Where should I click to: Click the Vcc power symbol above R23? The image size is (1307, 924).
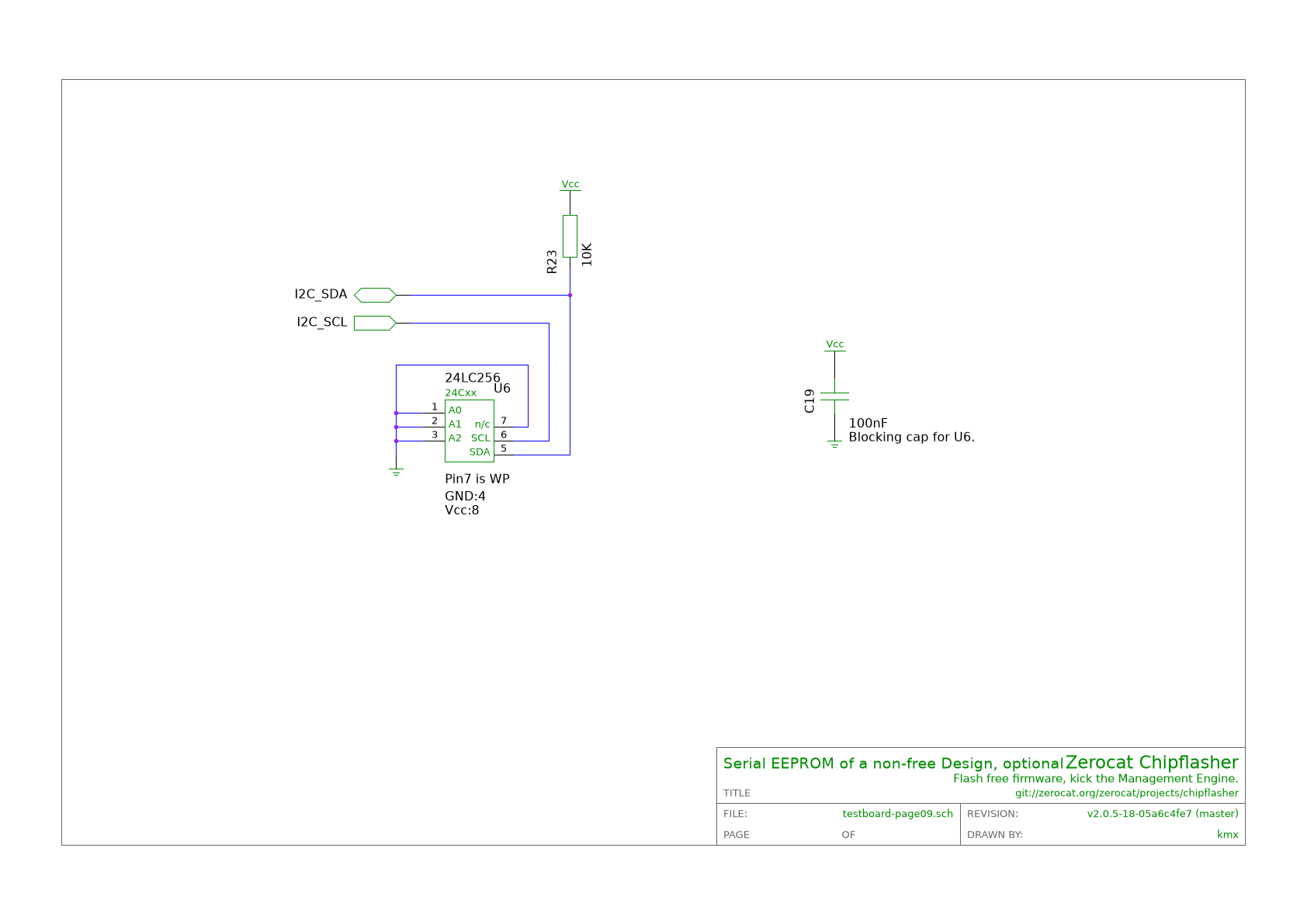tap(570, 185)
